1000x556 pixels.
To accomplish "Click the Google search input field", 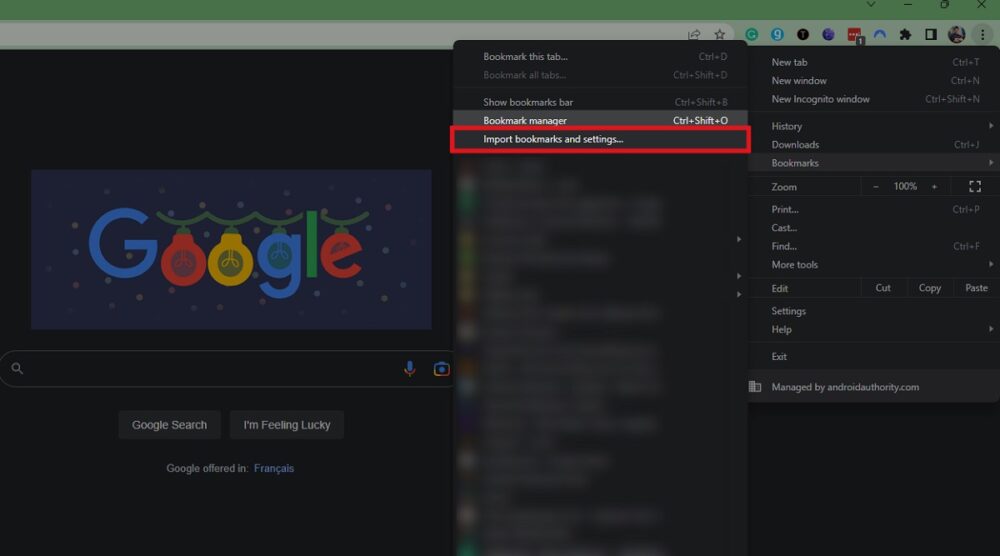I will coord(210,369).
